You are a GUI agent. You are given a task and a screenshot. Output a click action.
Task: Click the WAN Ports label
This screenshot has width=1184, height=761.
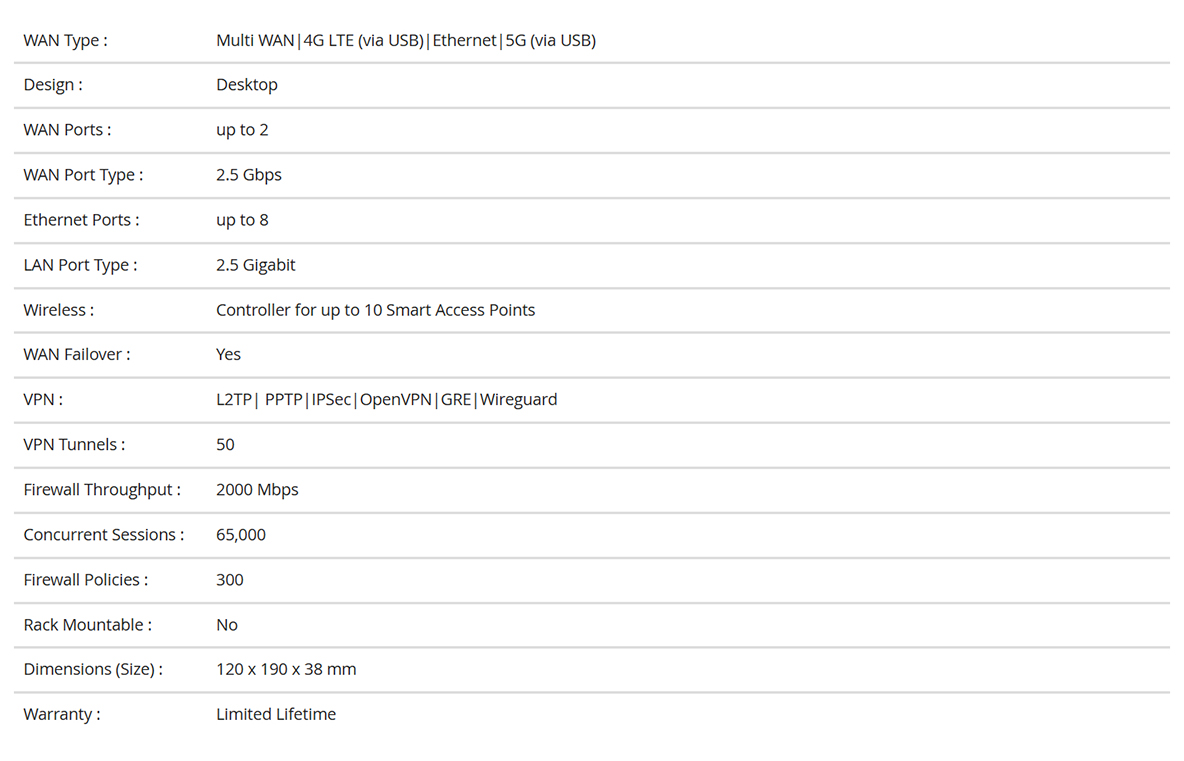(x=67, y=130)
